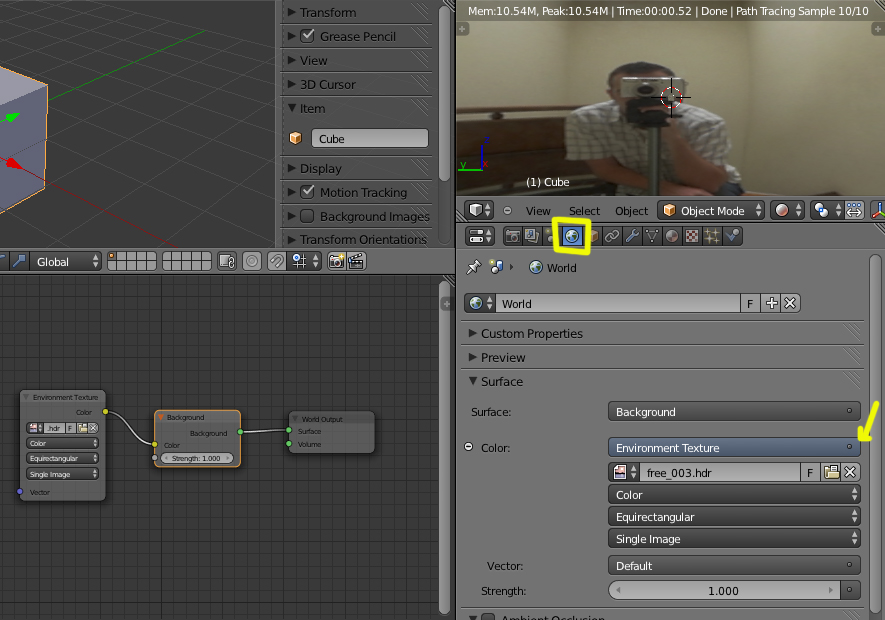Click the Surface Background shader button
This screenshot has width=885, height=620.
tap(734, 412)
